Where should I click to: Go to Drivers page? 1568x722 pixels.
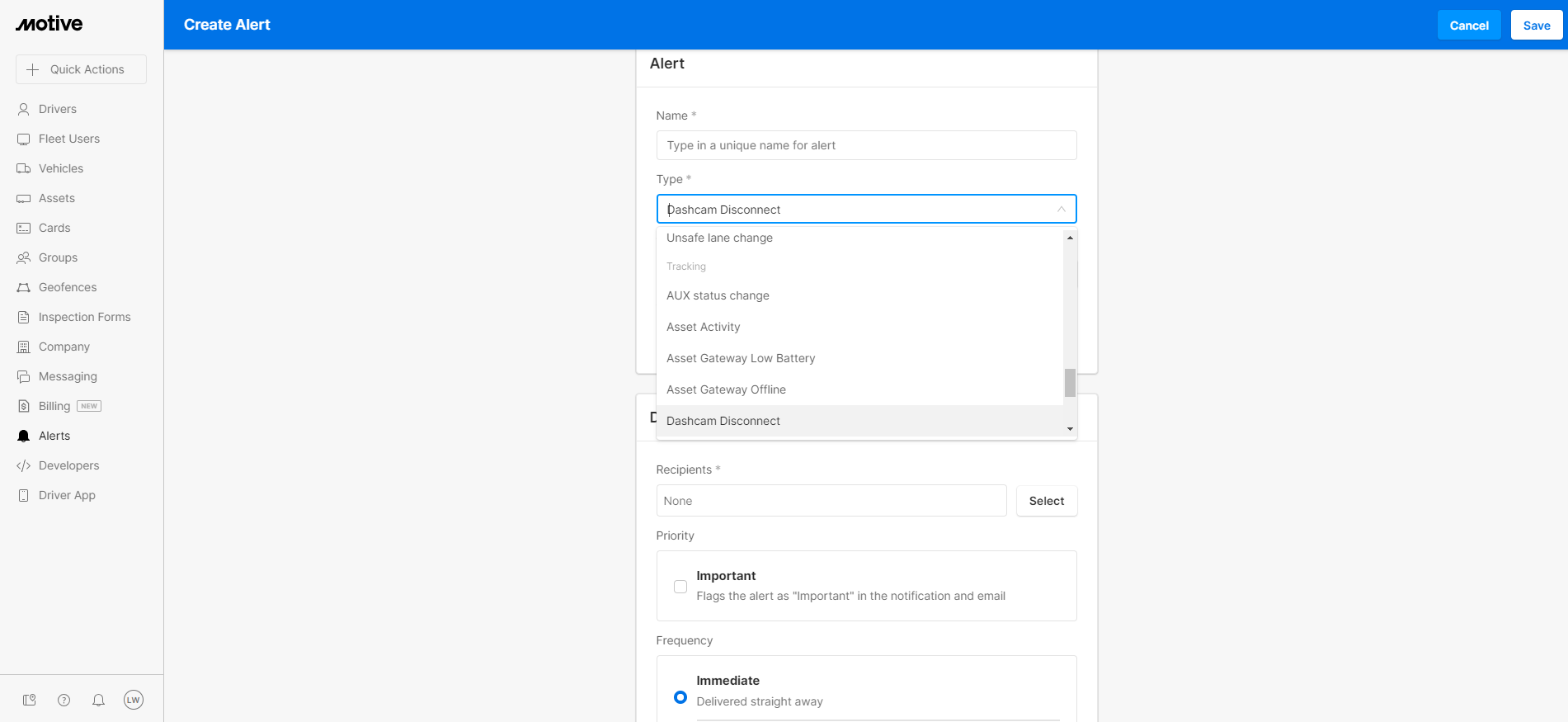pyautogui.click(x=57, y=109)
